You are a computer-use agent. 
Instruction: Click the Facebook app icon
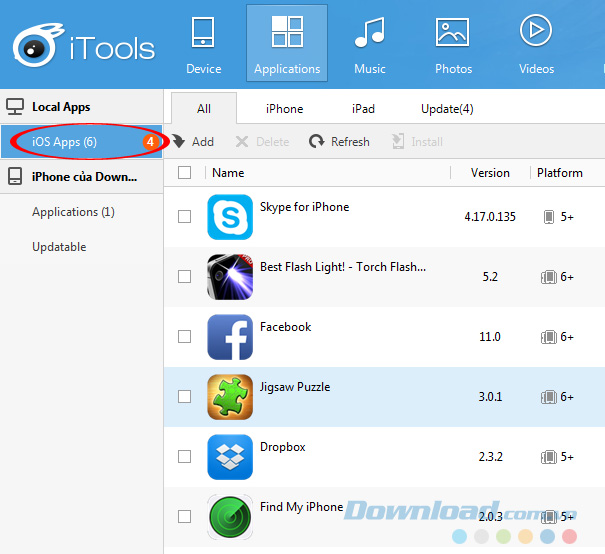(230, 337)
